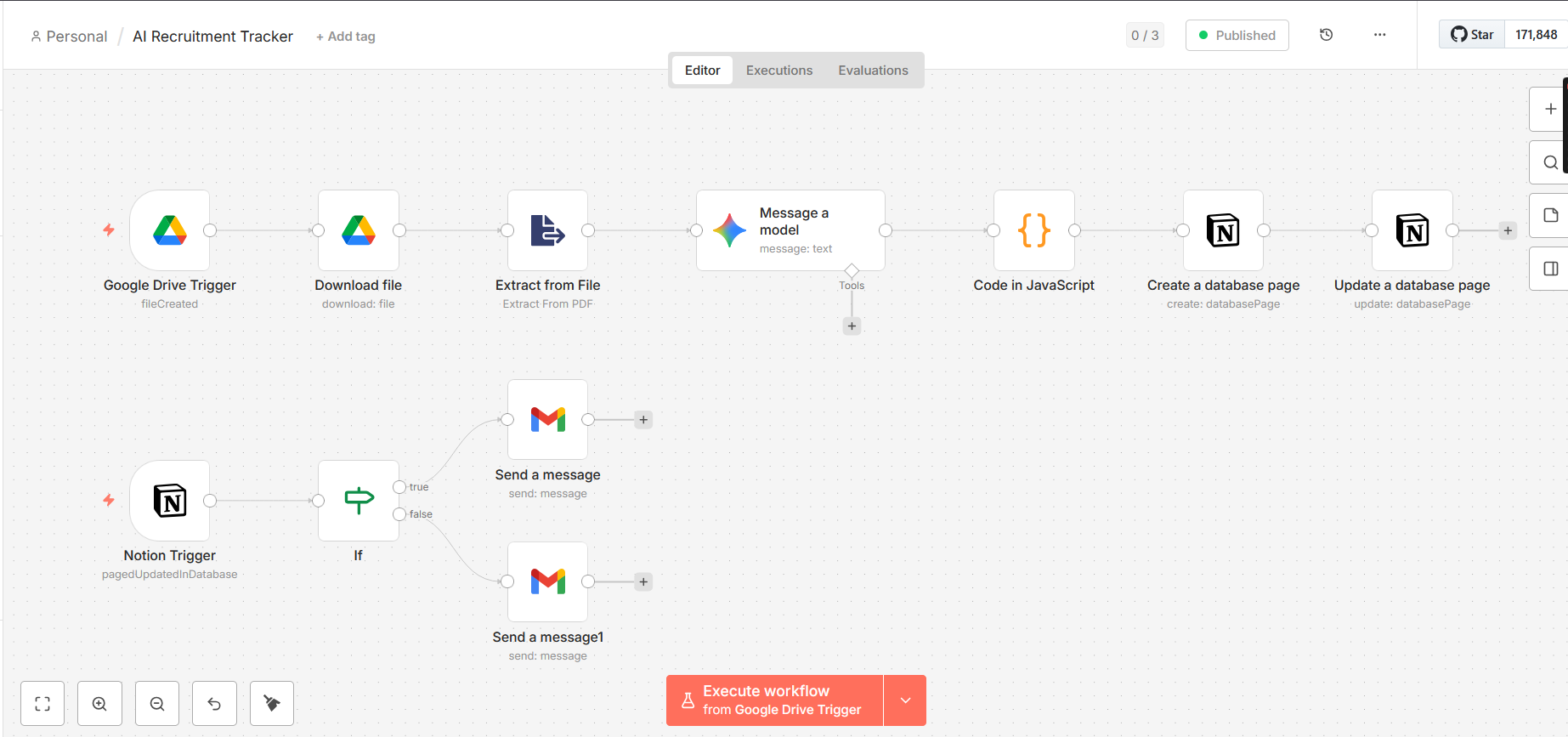Click the If node true output connector
This screenshot has width=1568, height=737.
click(399, 487)
